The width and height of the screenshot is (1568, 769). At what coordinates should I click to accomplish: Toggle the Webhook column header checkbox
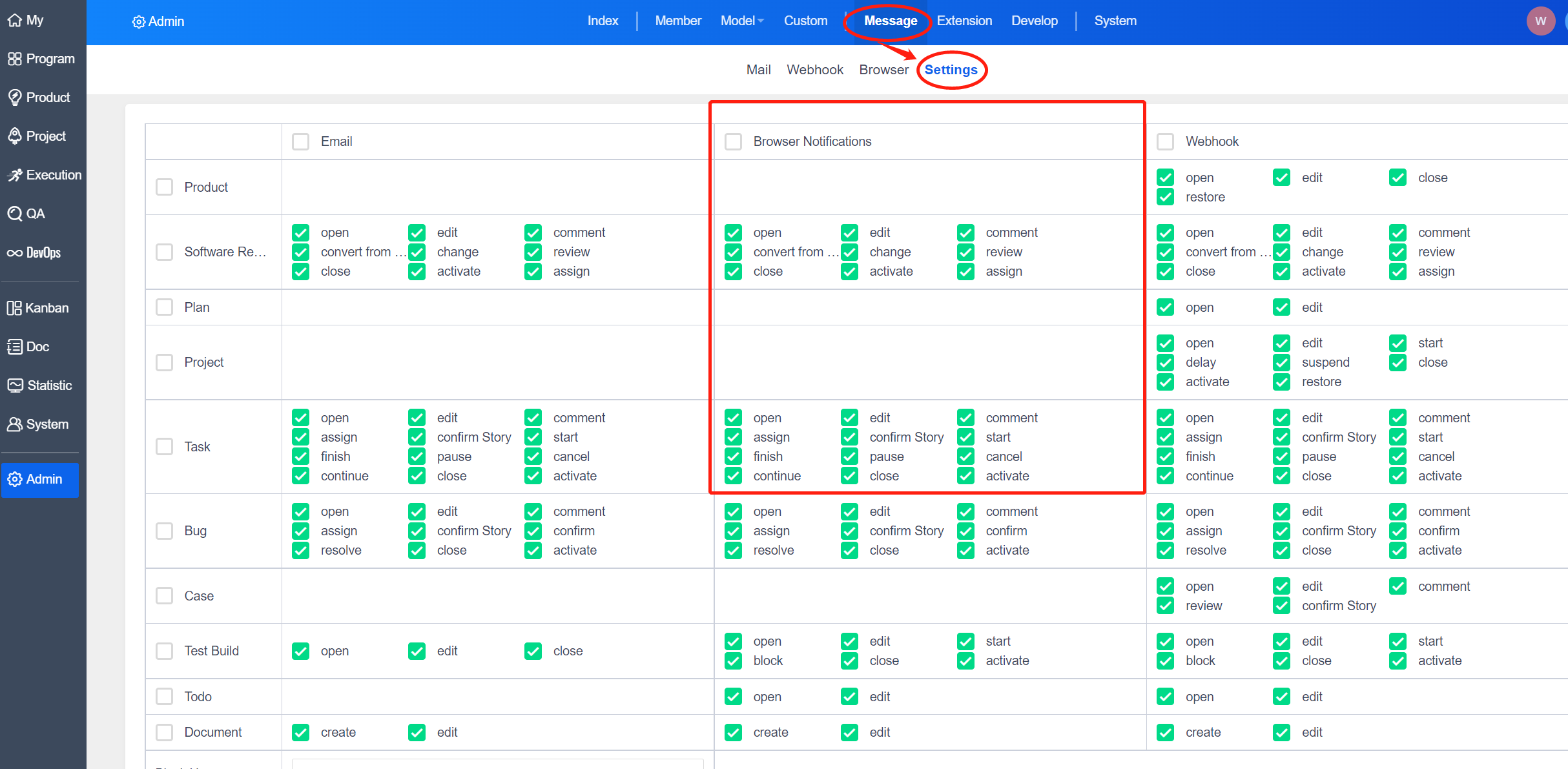pyautogui.click(x=1165, y=141)
